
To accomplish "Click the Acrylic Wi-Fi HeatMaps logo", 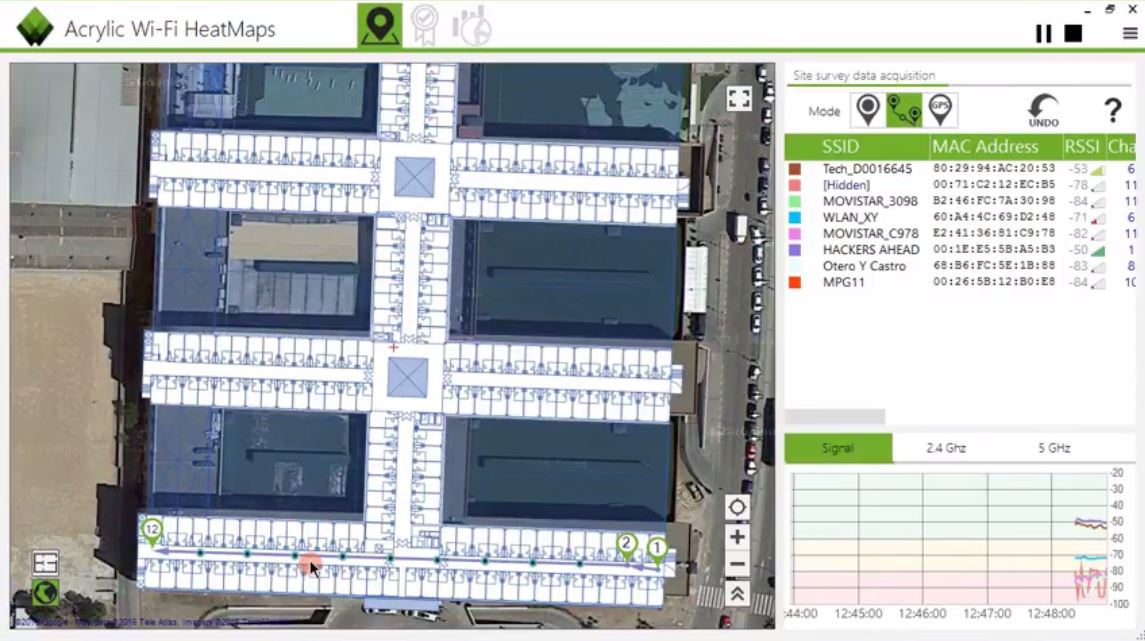I will (35, 28).
